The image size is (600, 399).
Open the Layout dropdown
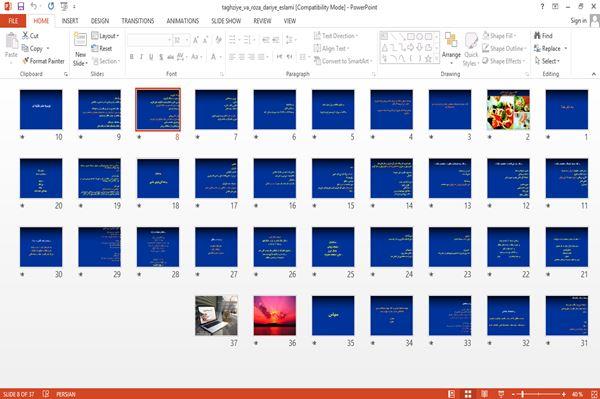click(105, 36)
